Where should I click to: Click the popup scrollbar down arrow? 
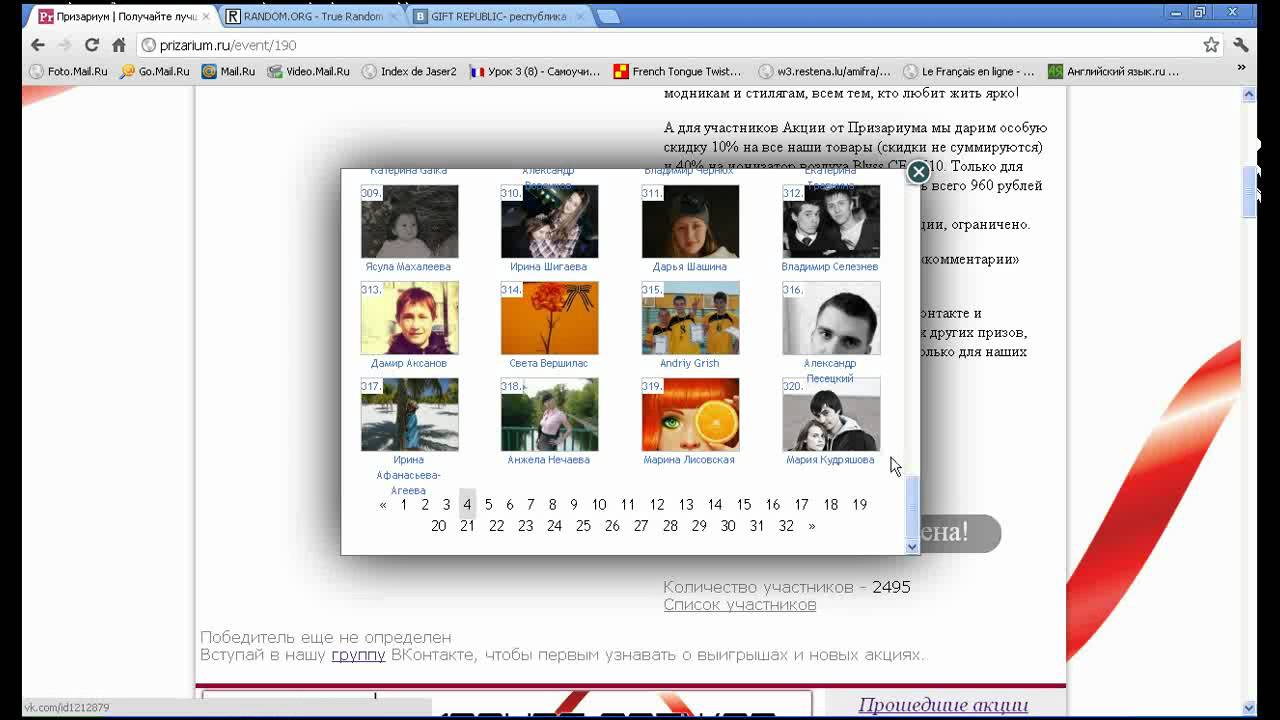click(911, 547)
